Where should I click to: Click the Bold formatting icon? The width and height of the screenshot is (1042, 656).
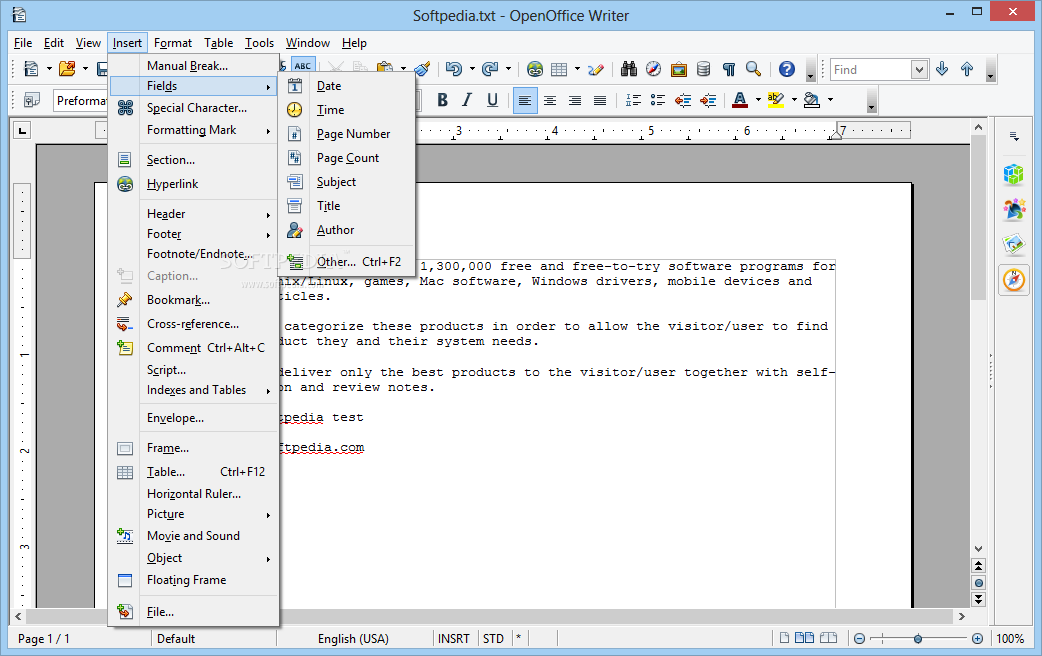442,100
